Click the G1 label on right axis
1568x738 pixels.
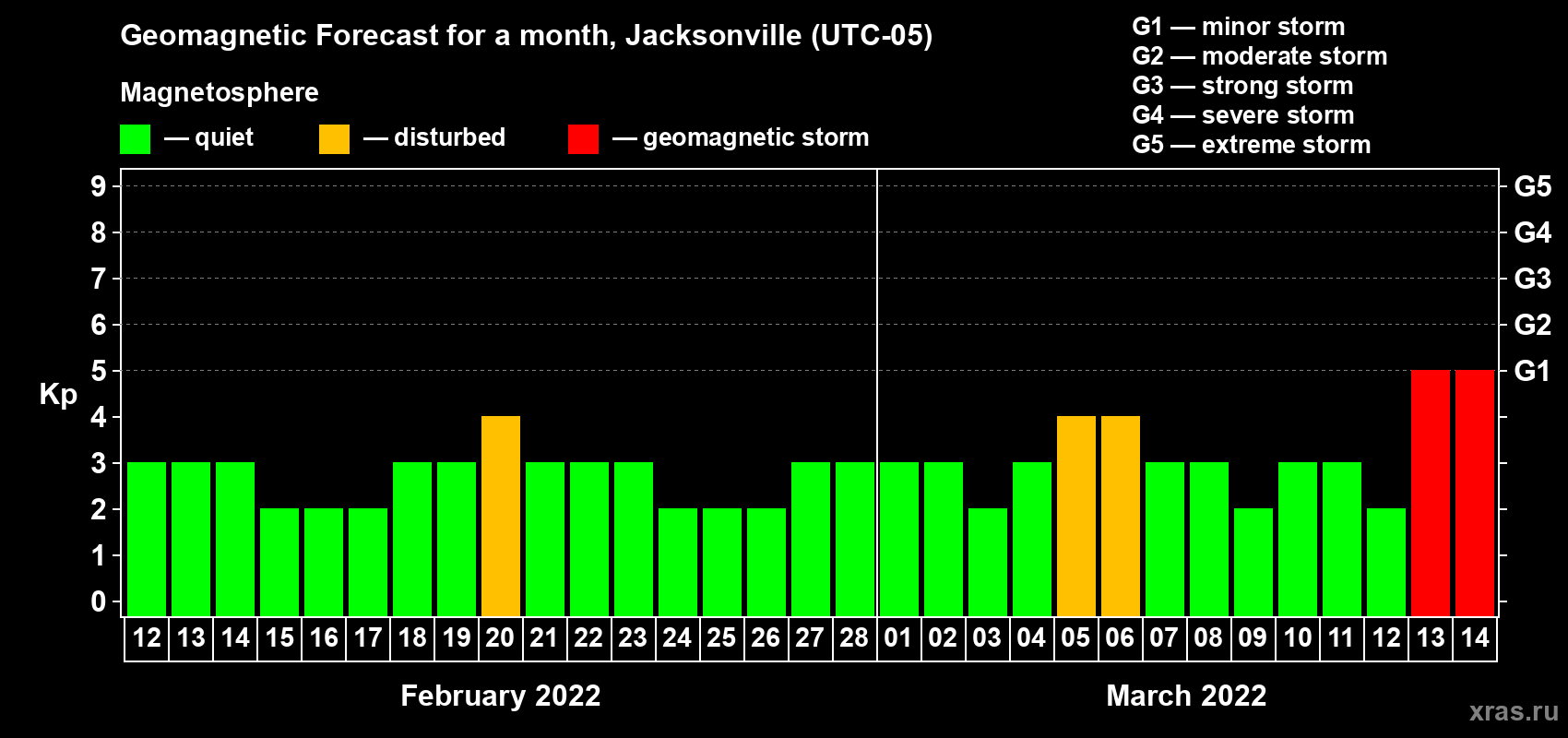point(1533,371)
